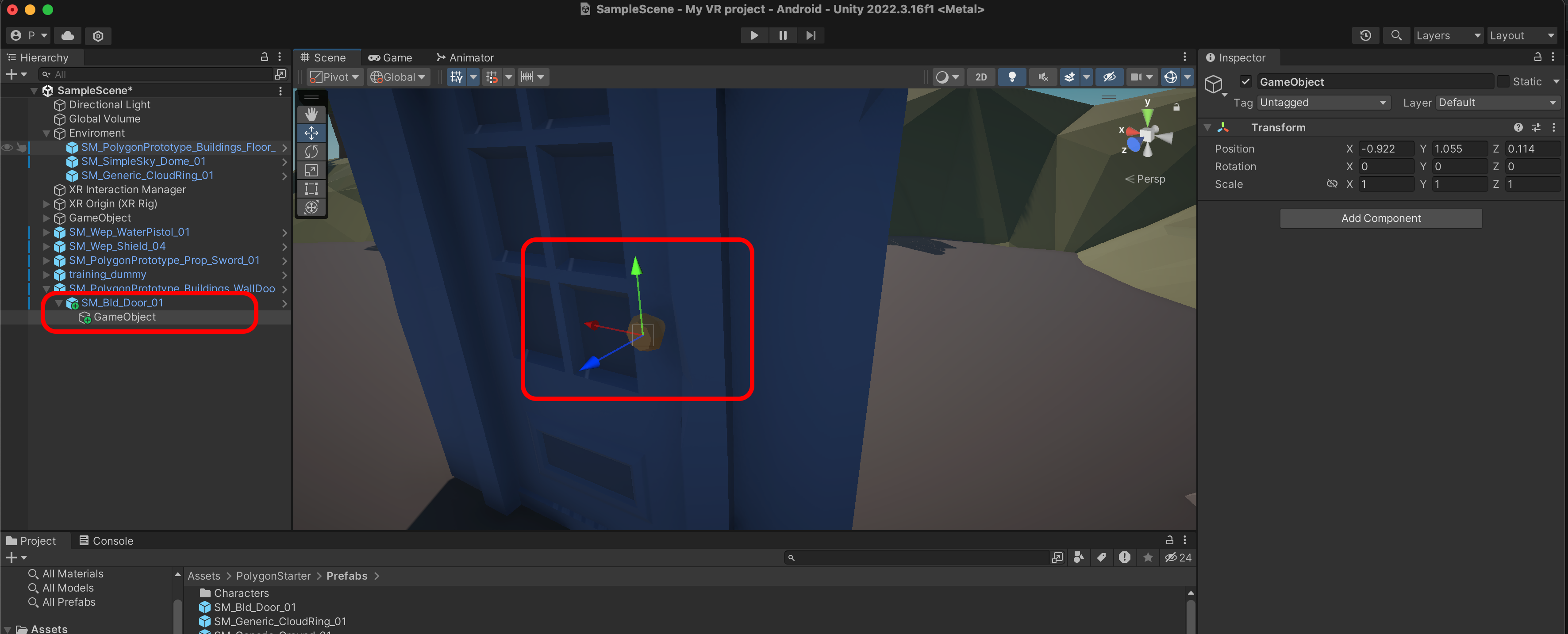Screen dimensions: 1568x634
Task: Select the Scale tool
Action: (x=311, y=170)
